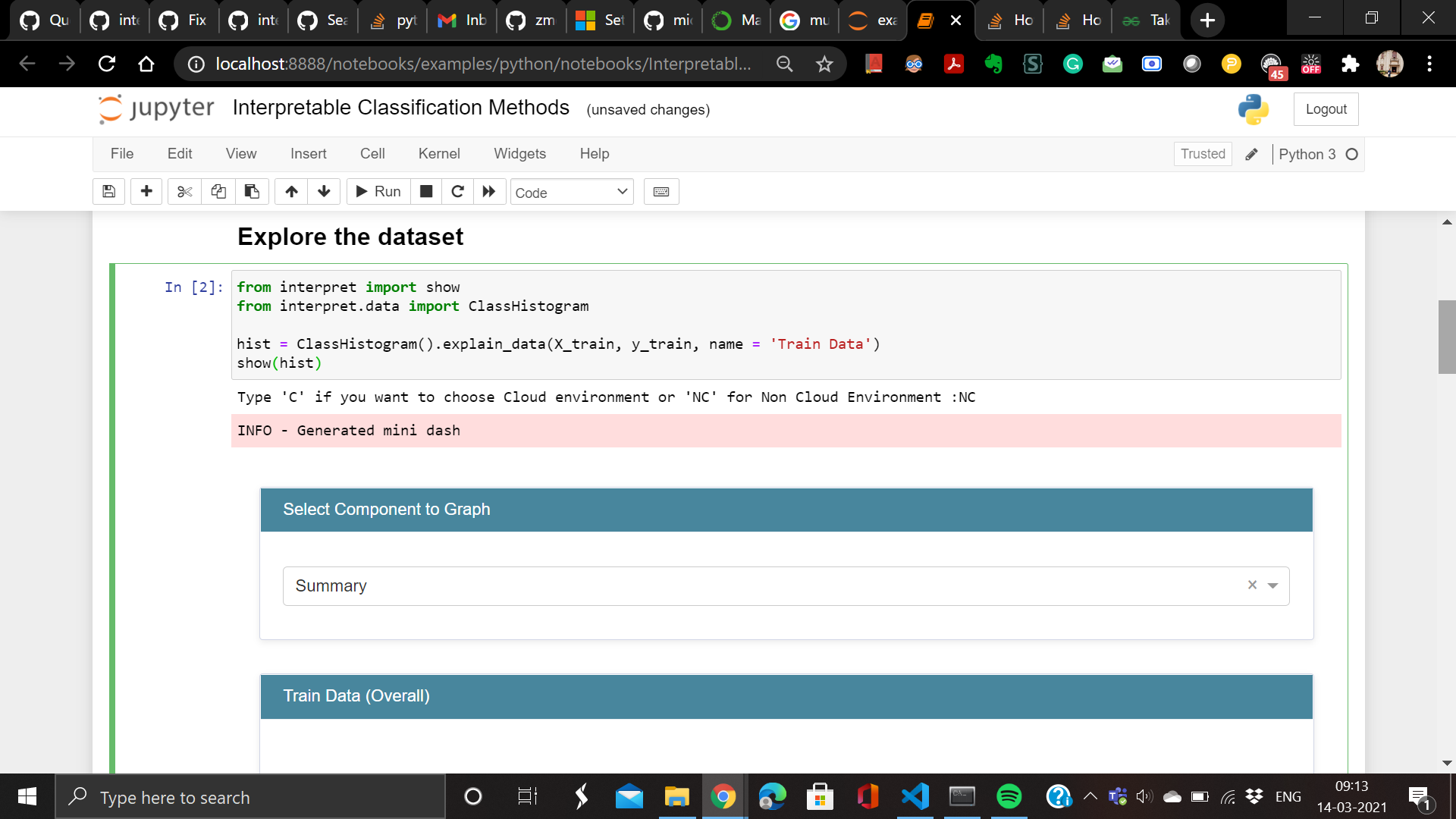
Task: Insert a new cell below with plus icon
Action: tap(146, 192)
